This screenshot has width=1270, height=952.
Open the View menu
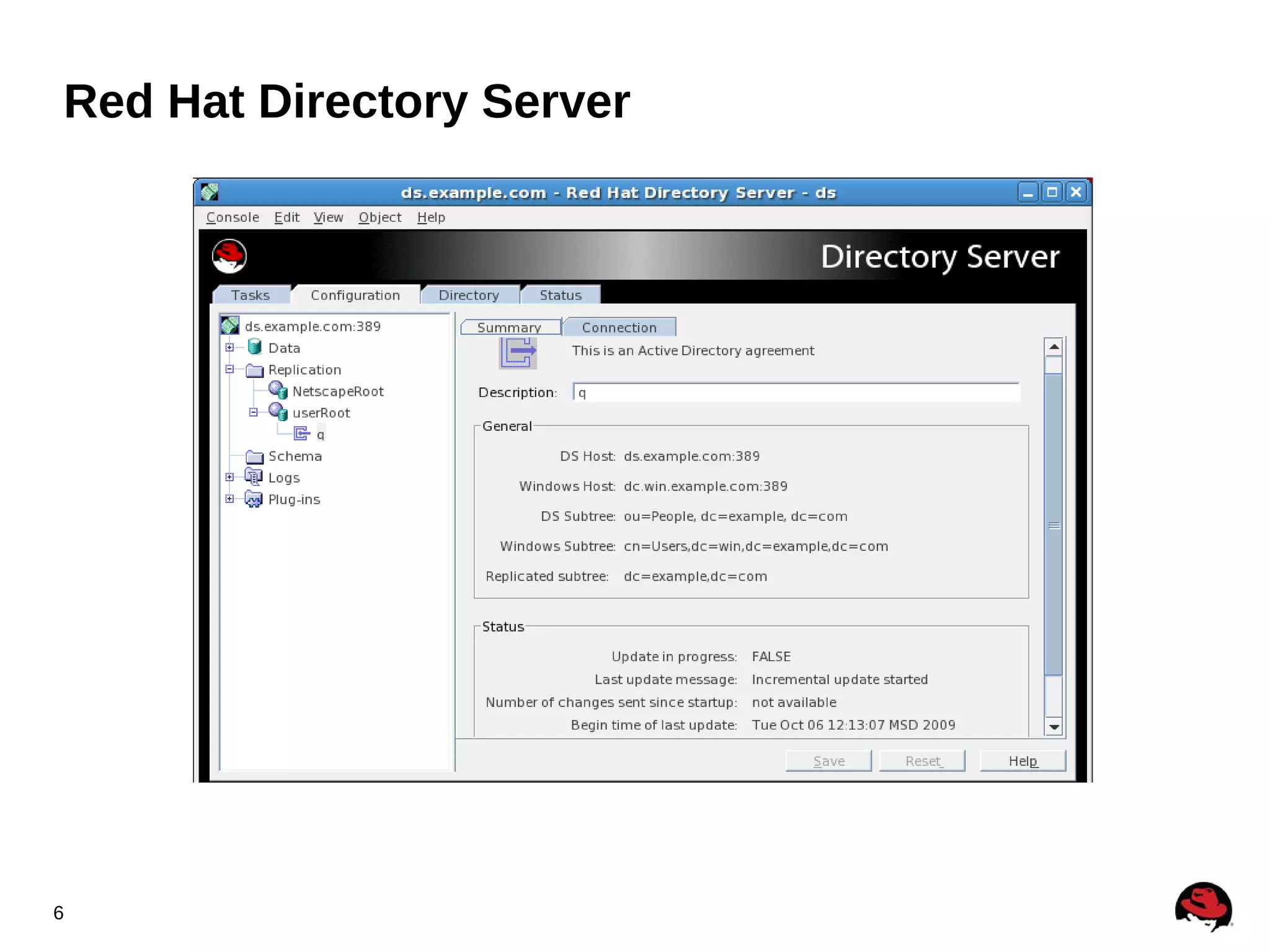(328, 217)
